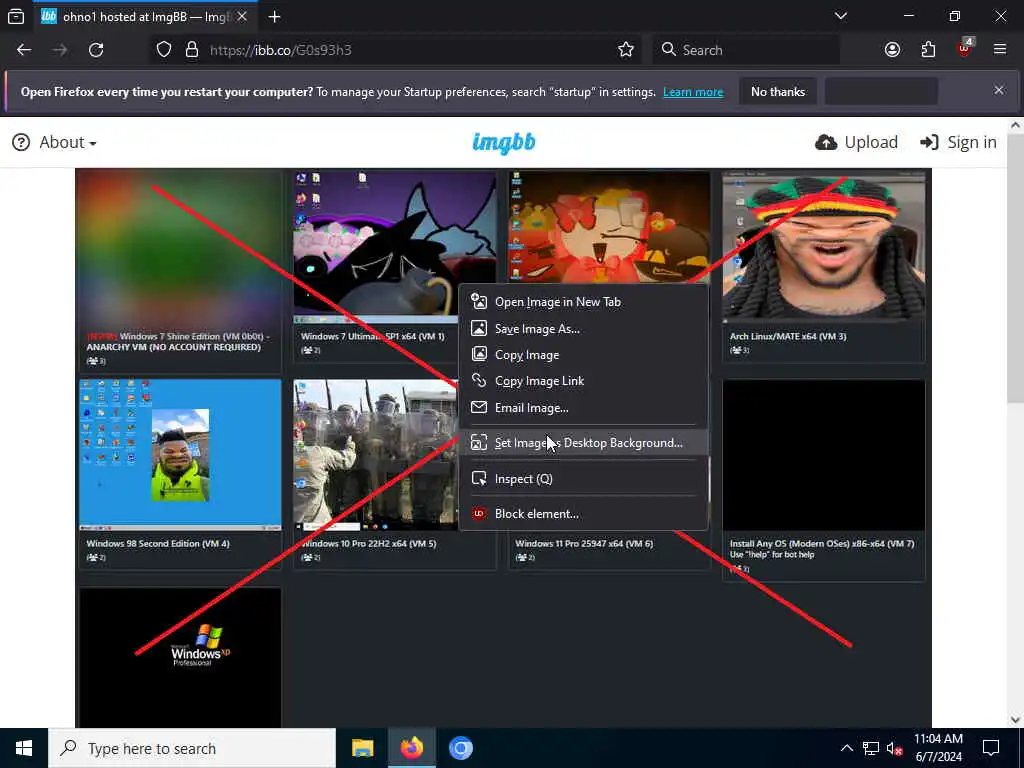The height and width of the screenshot is (768, 1024).
Task: Click the taskbar search box
Action: point(192,748)
